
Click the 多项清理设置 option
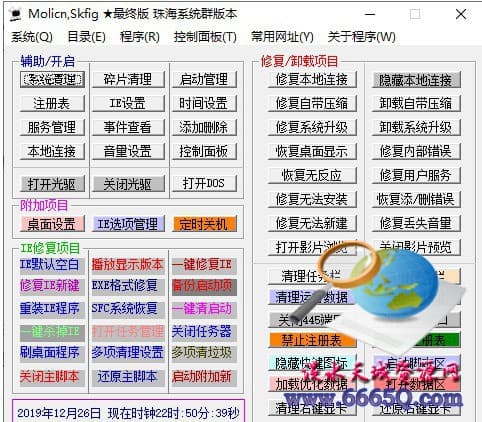pos(128,353)
